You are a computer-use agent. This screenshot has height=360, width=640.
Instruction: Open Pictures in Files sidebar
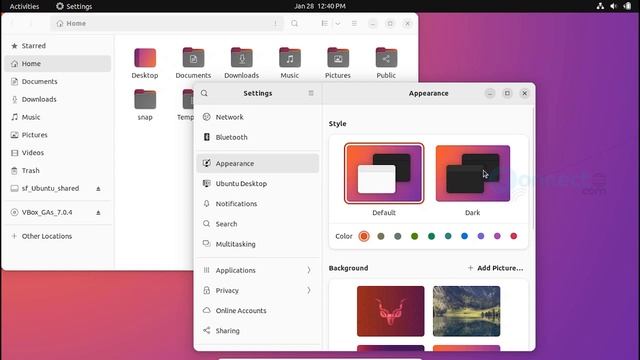click(x=58, y=135)
